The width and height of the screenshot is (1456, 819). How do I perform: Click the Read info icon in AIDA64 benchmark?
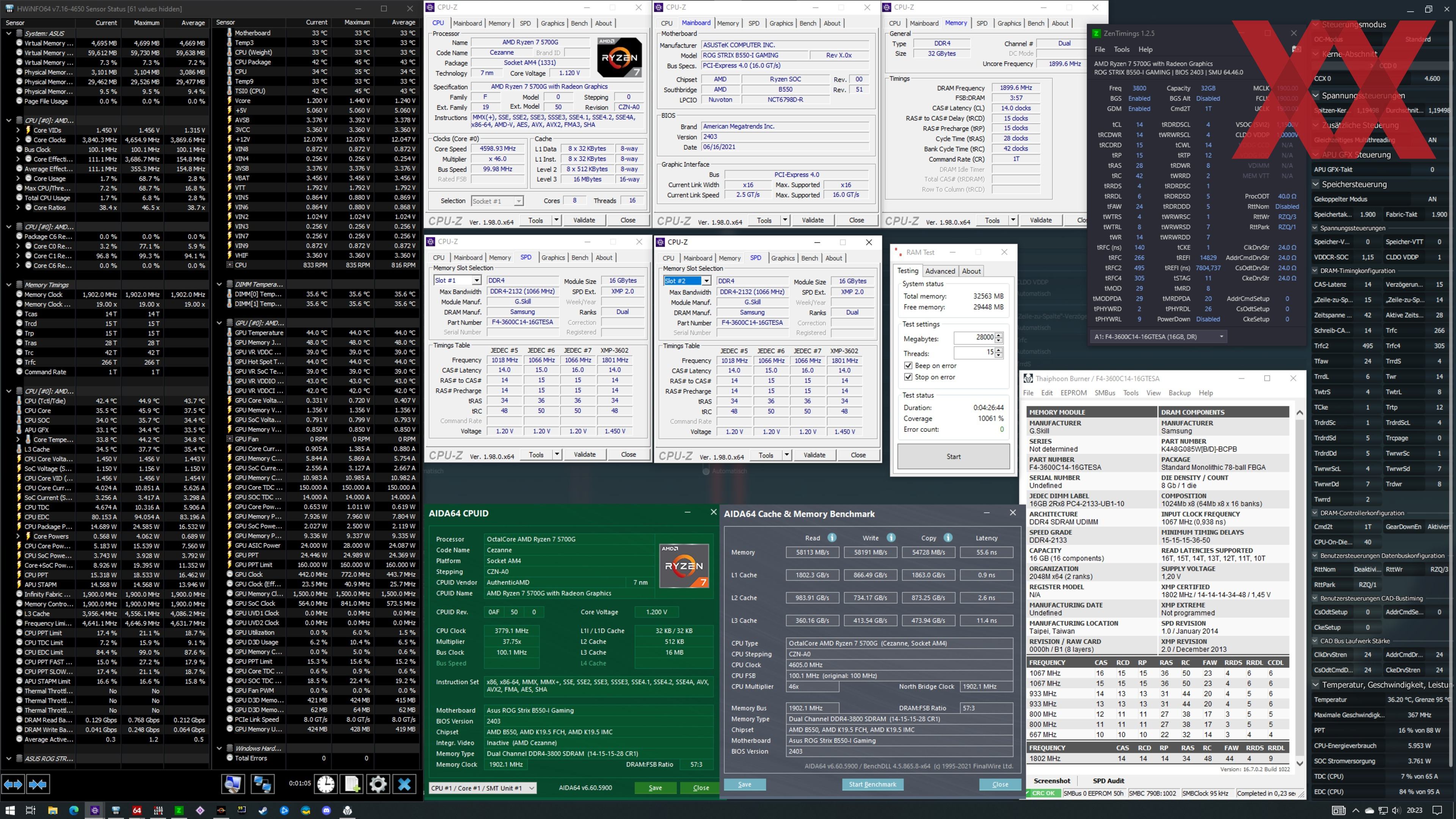(832, 538)
